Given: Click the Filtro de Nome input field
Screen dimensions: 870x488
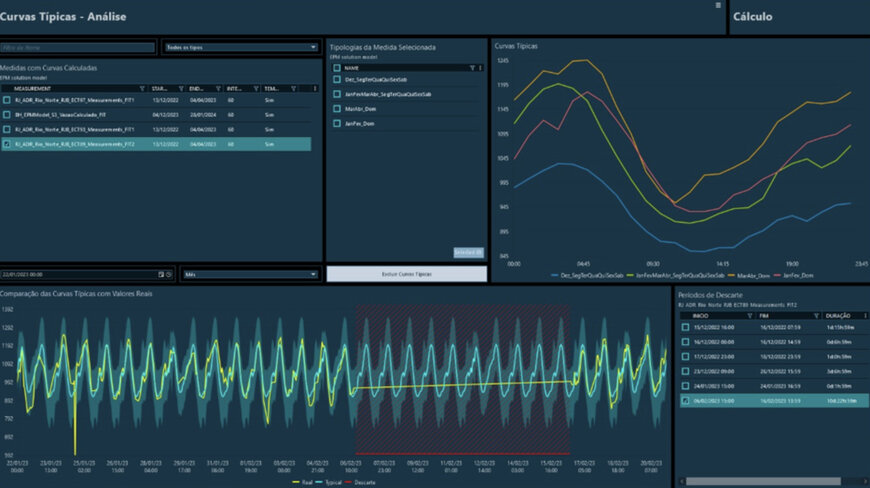Looking at the screenshot, I should (78, 48).
